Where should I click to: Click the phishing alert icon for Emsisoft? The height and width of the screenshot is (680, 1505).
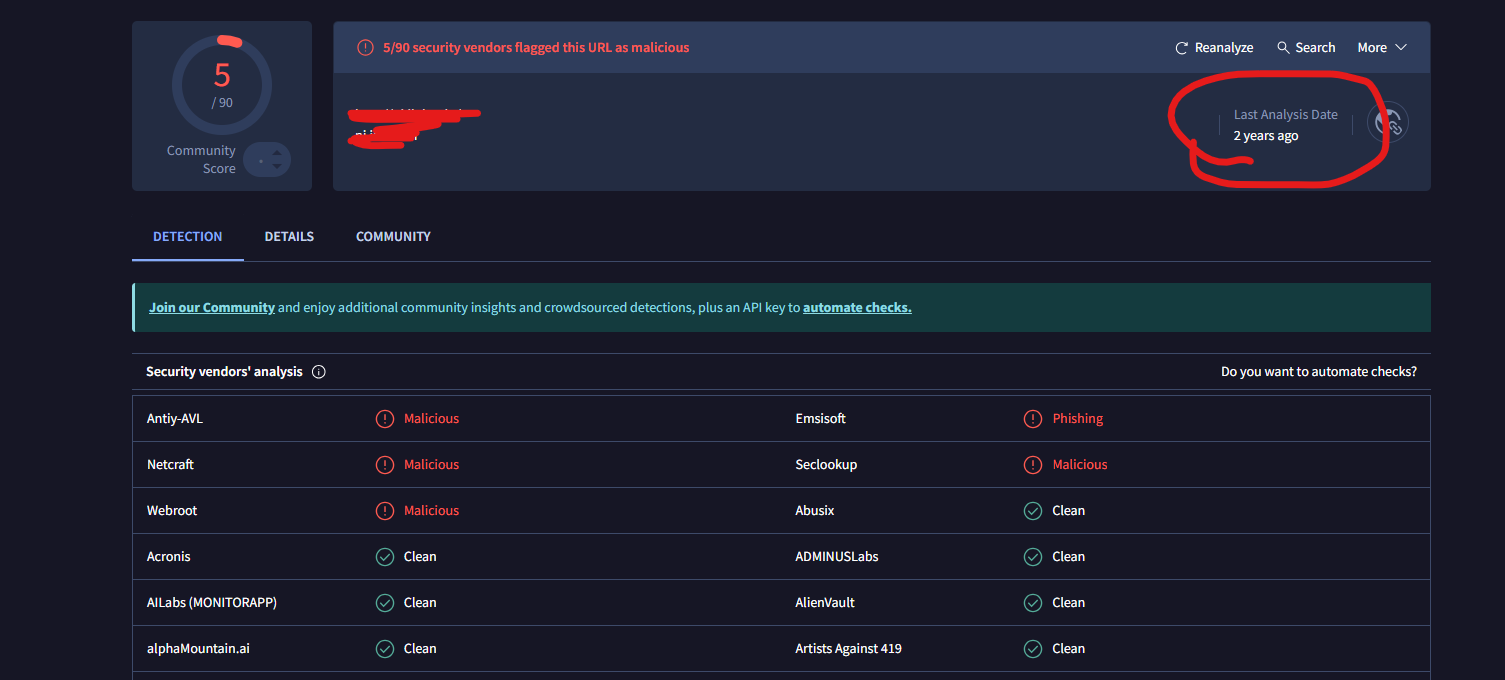click(x=1033, y=419)
